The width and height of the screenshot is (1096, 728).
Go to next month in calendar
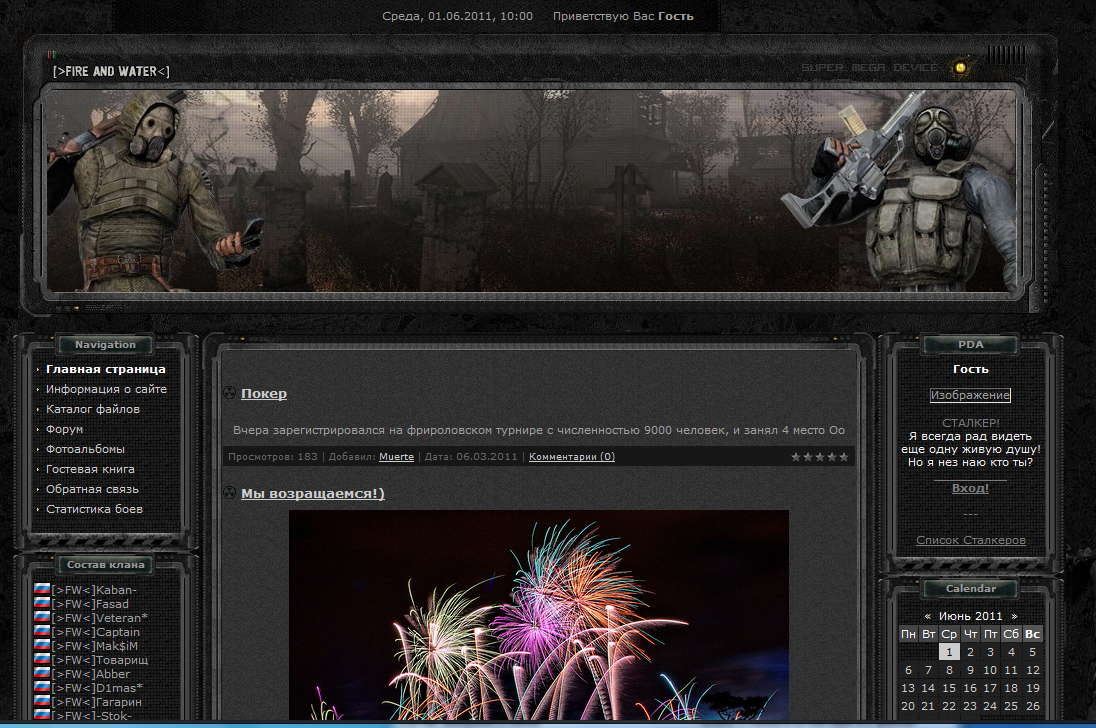click(1014, 616)
